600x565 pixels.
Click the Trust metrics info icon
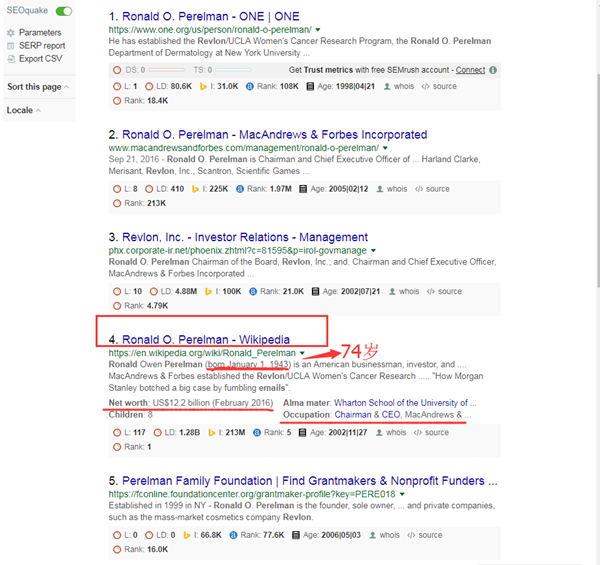493,70
